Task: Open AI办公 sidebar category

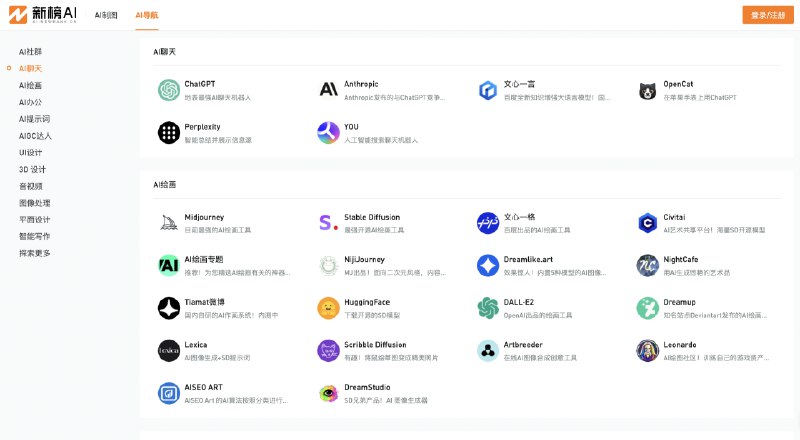Action: (31, 102)
